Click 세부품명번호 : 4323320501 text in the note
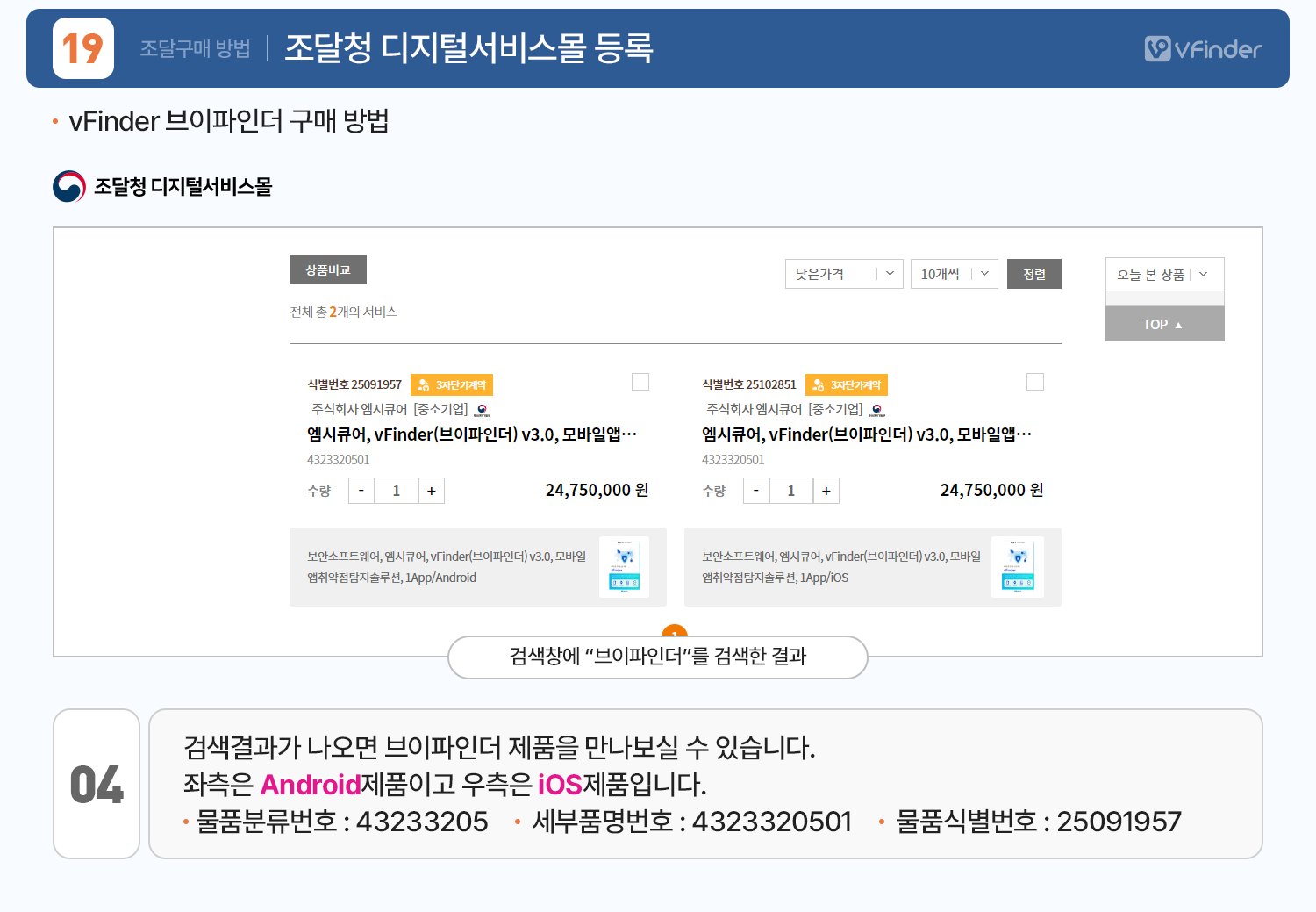1316x912 pixels. click(x=692, y=822)
